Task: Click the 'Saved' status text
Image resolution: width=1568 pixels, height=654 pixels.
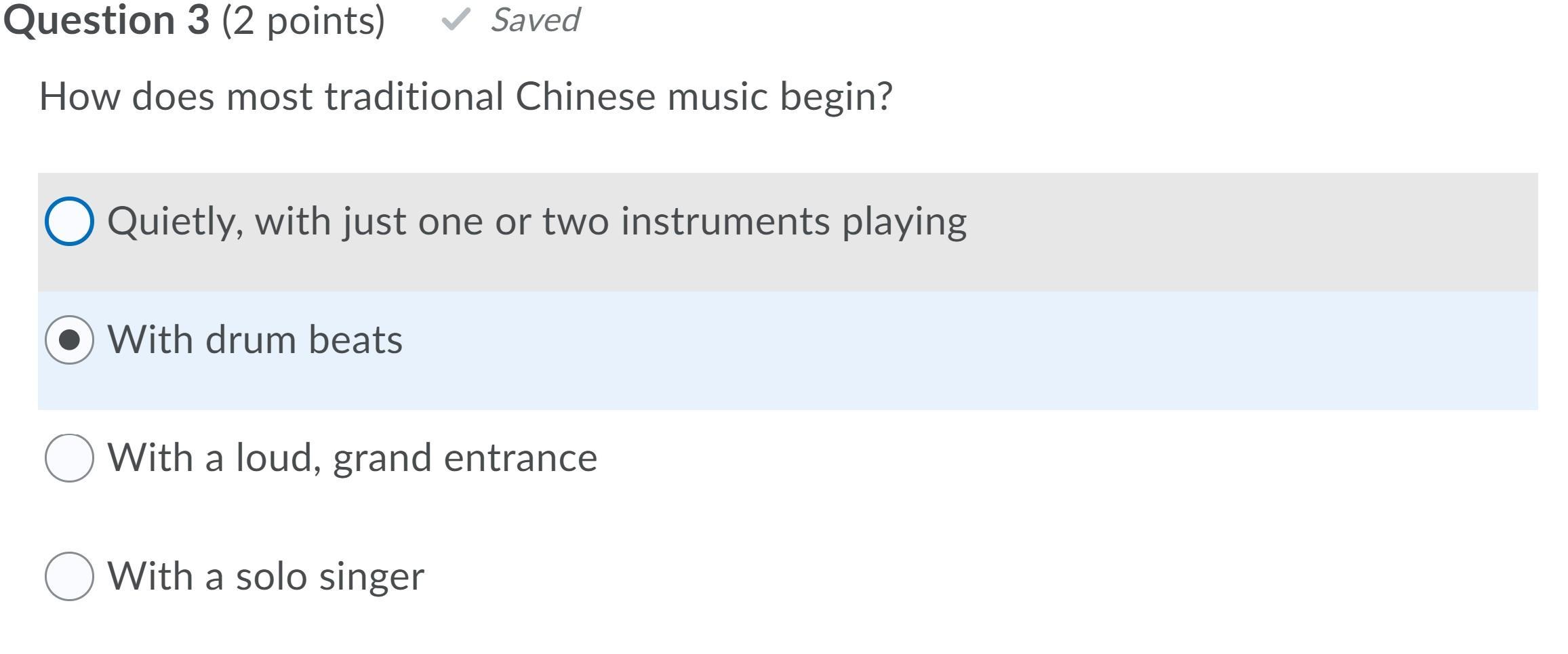Action: click(x=535, y=20)
